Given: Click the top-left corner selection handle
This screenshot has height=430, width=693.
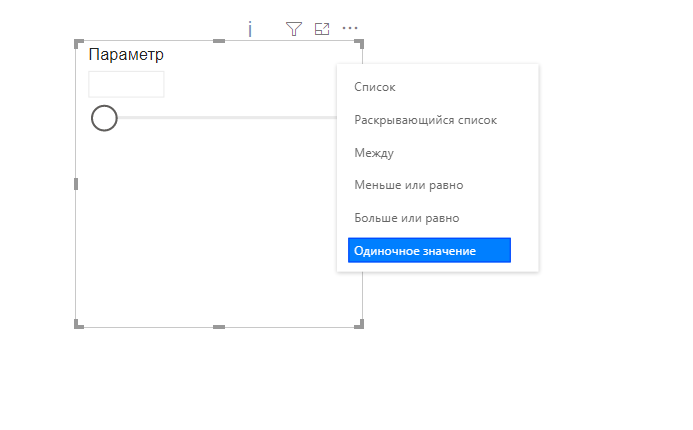Looking at the screenshot, I should tap(79, 44).
